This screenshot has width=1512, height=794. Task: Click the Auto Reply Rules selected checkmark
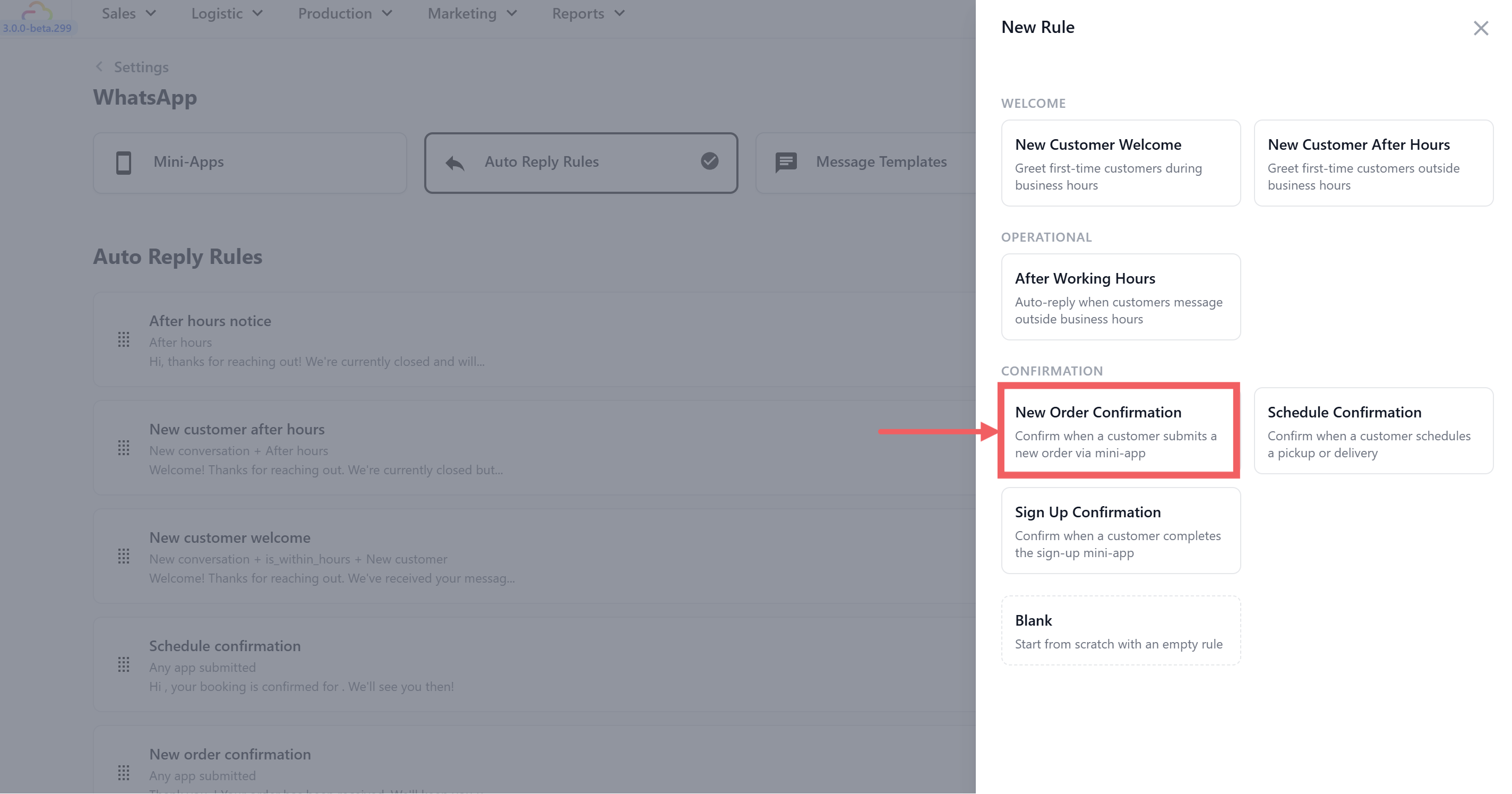tap(709, 161)
